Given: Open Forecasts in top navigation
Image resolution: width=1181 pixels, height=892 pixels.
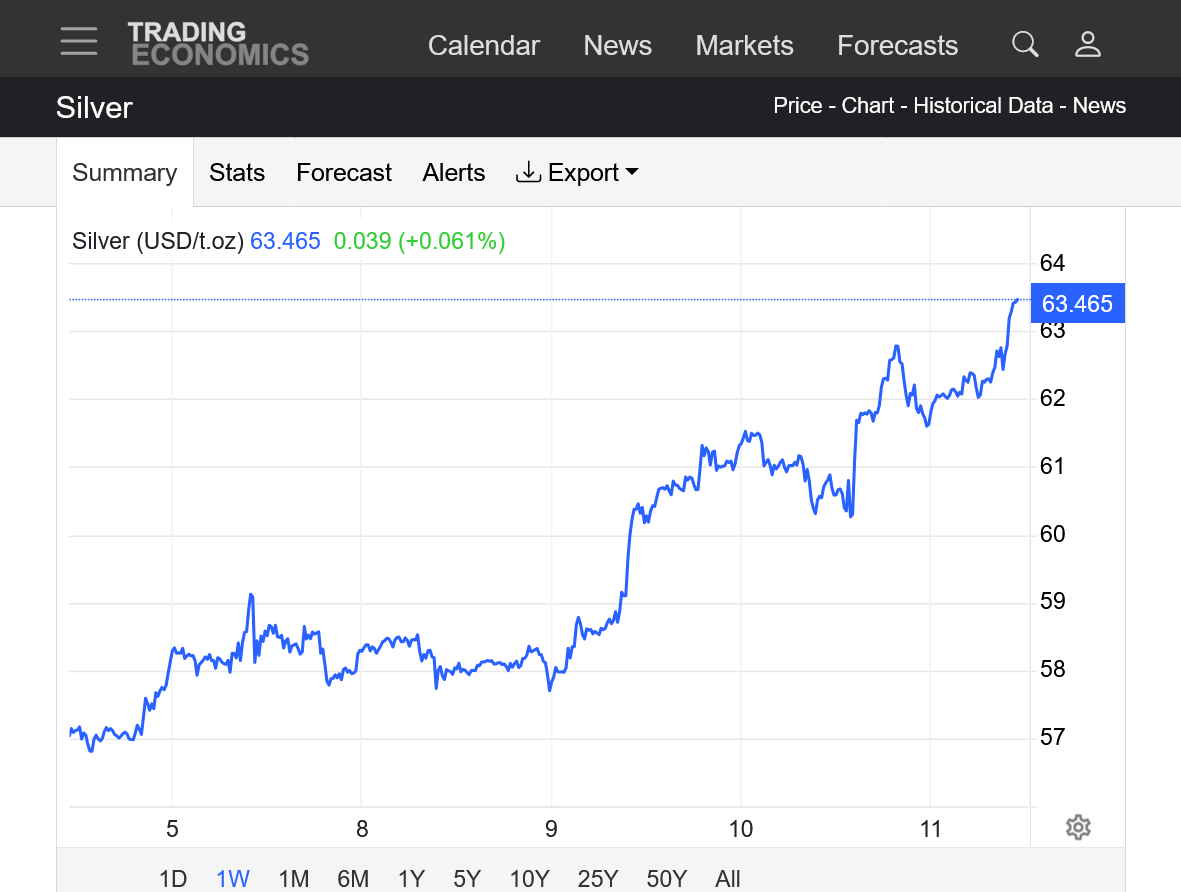Looking at the screenshot, I should [x=897, y=46].
